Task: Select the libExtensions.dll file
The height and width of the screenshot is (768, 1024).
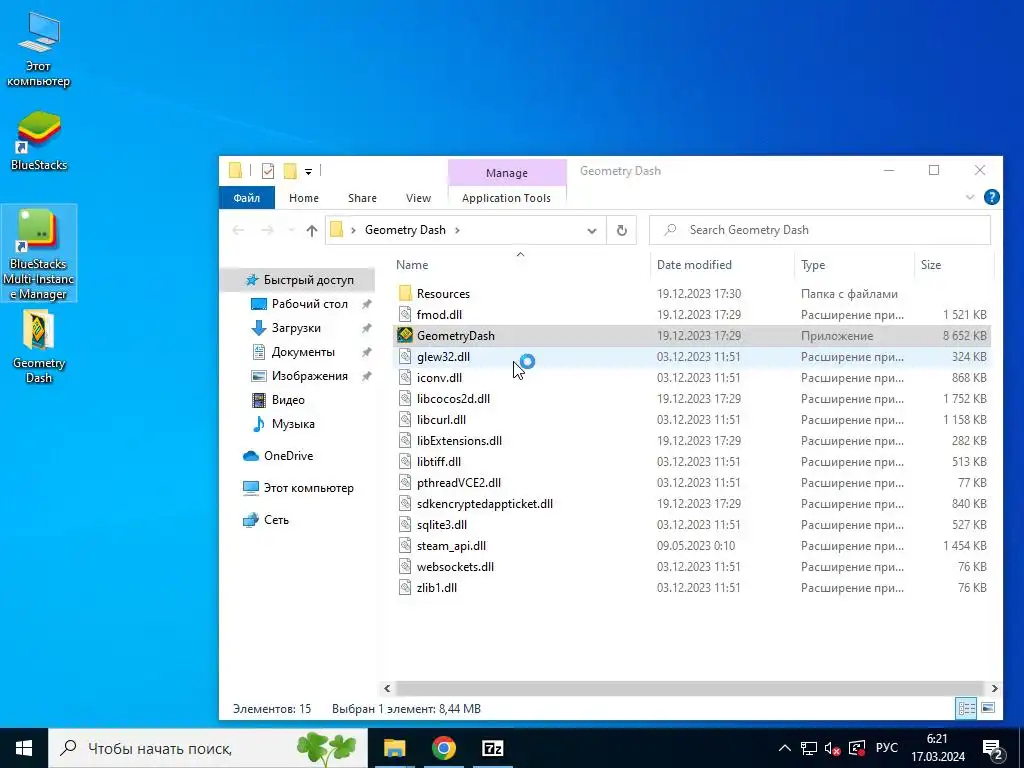Action: pyautogui.click(x=459, y=441)
